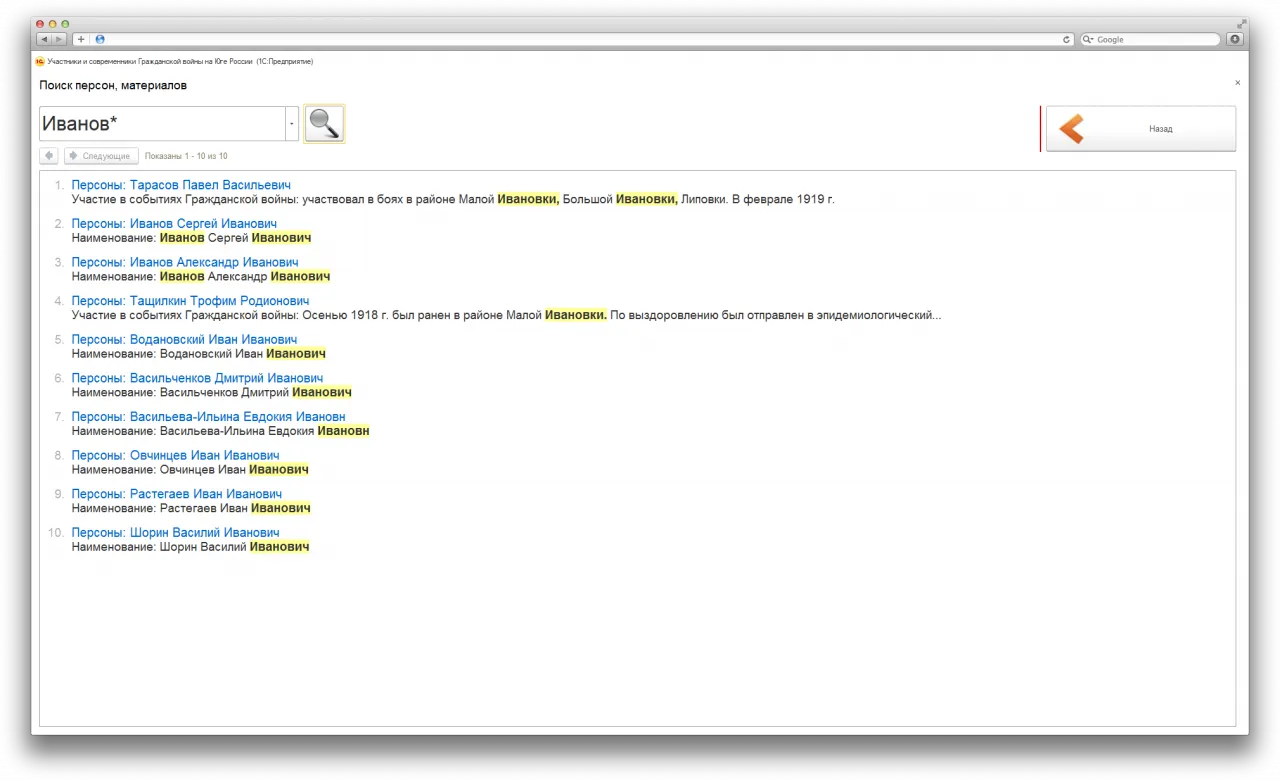
Task: Enter browser full screen mode
Action: click(x=1242, y=22)
